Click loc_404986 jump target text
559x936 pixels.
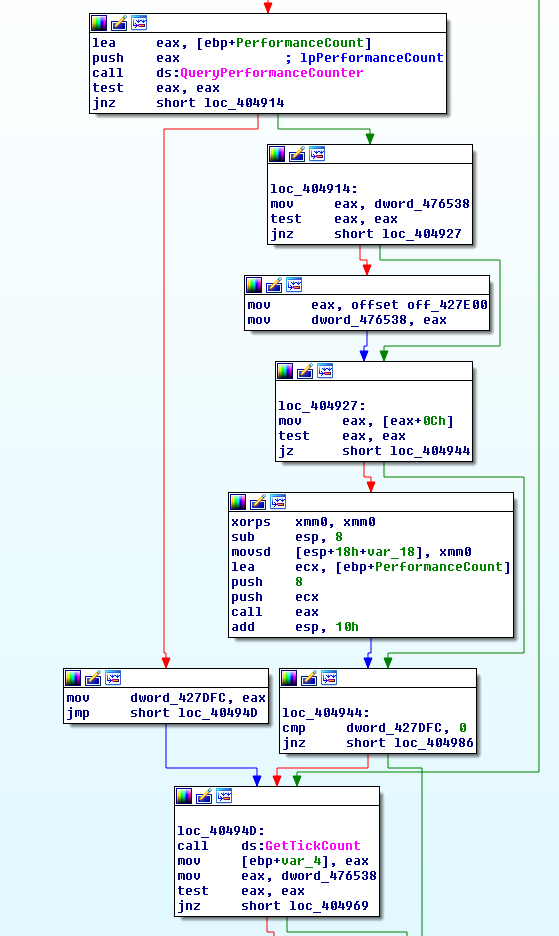point(434,743)
